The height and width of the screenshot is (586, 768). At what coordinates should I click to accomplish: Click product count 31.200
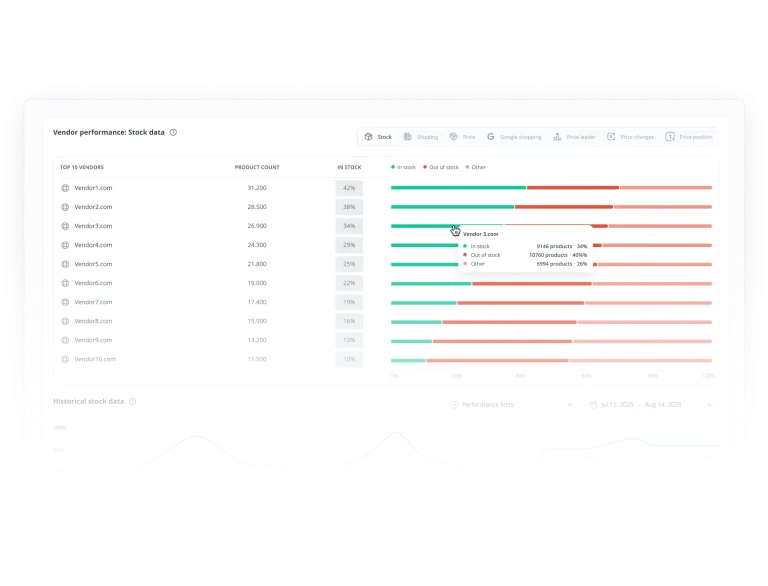pos(257,188)
